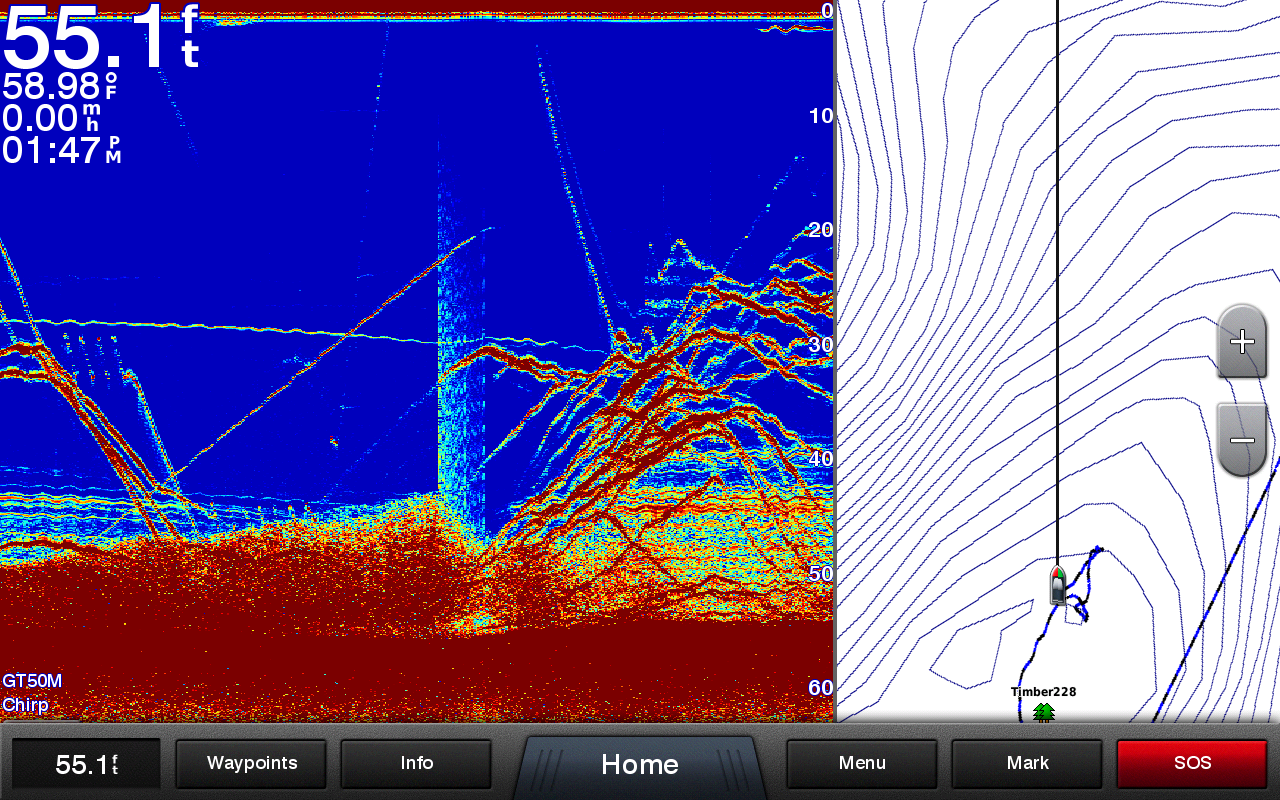Select the Timber228 tree waypoint icon
The image size is (1280, 800).
1043,712
